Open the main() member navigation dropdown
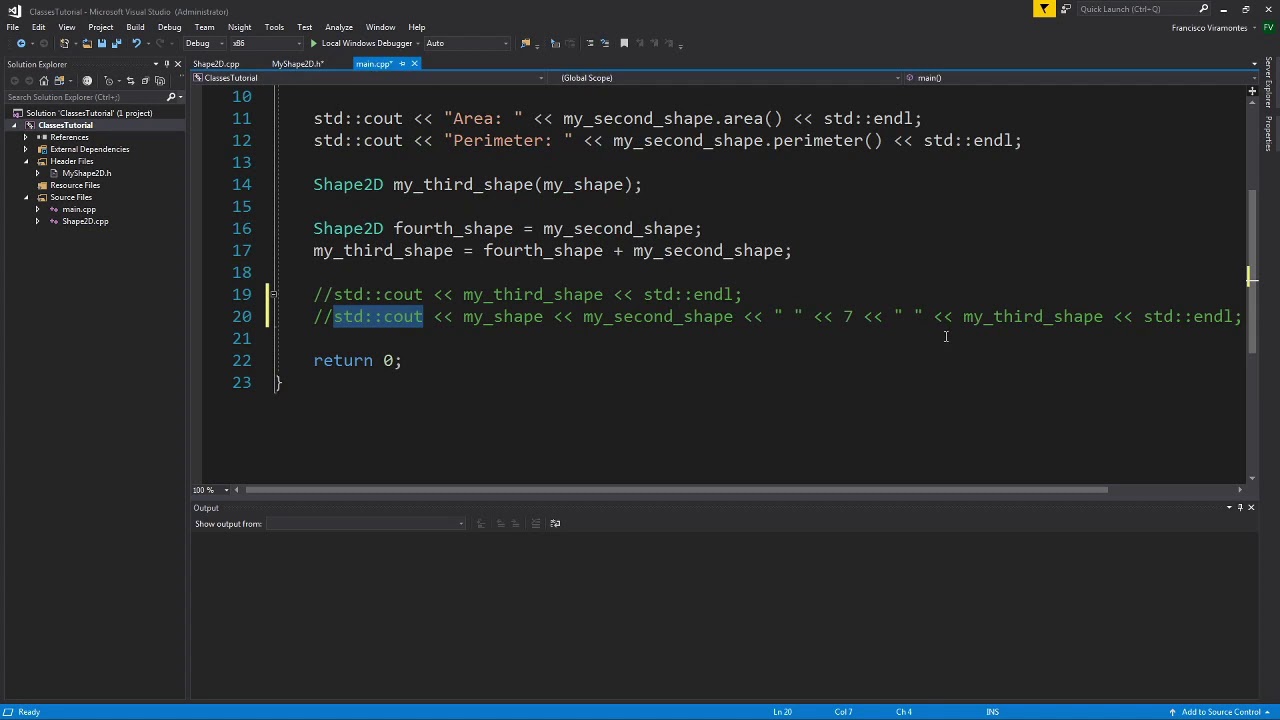Viewport: 1280px width, 720px height. coord(1081,78)
